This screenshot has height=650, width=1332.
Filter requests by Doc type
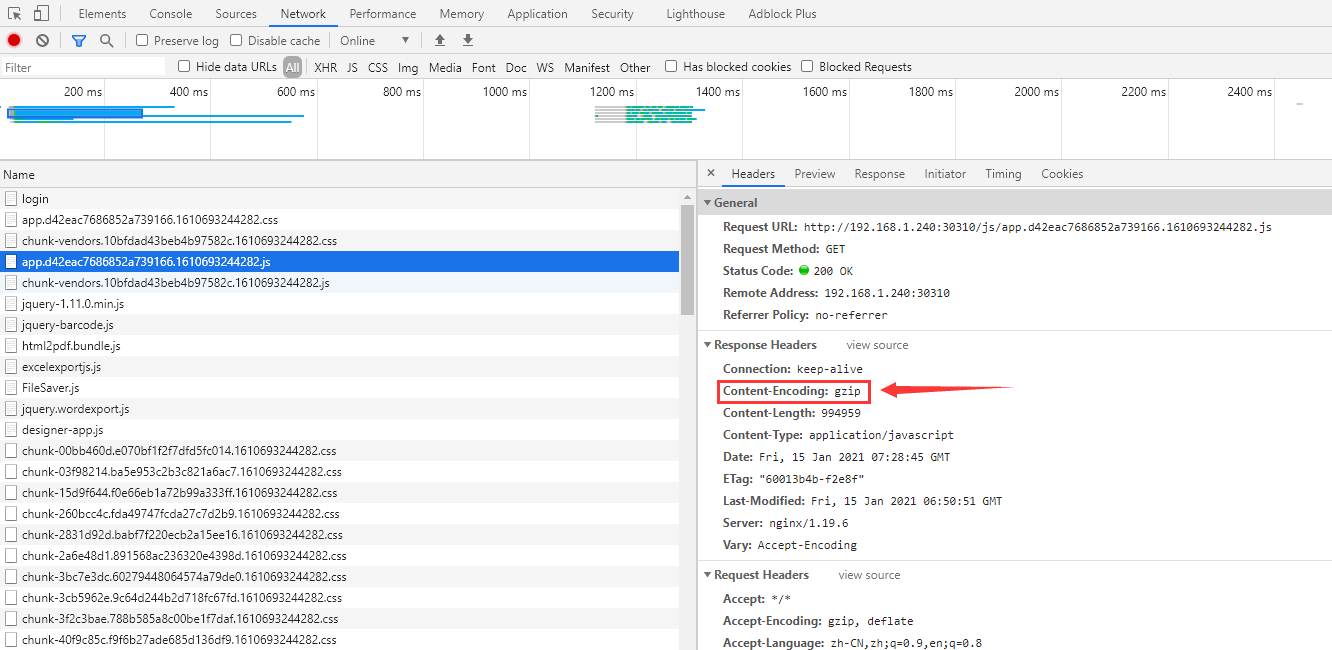(x=516, y=67)
